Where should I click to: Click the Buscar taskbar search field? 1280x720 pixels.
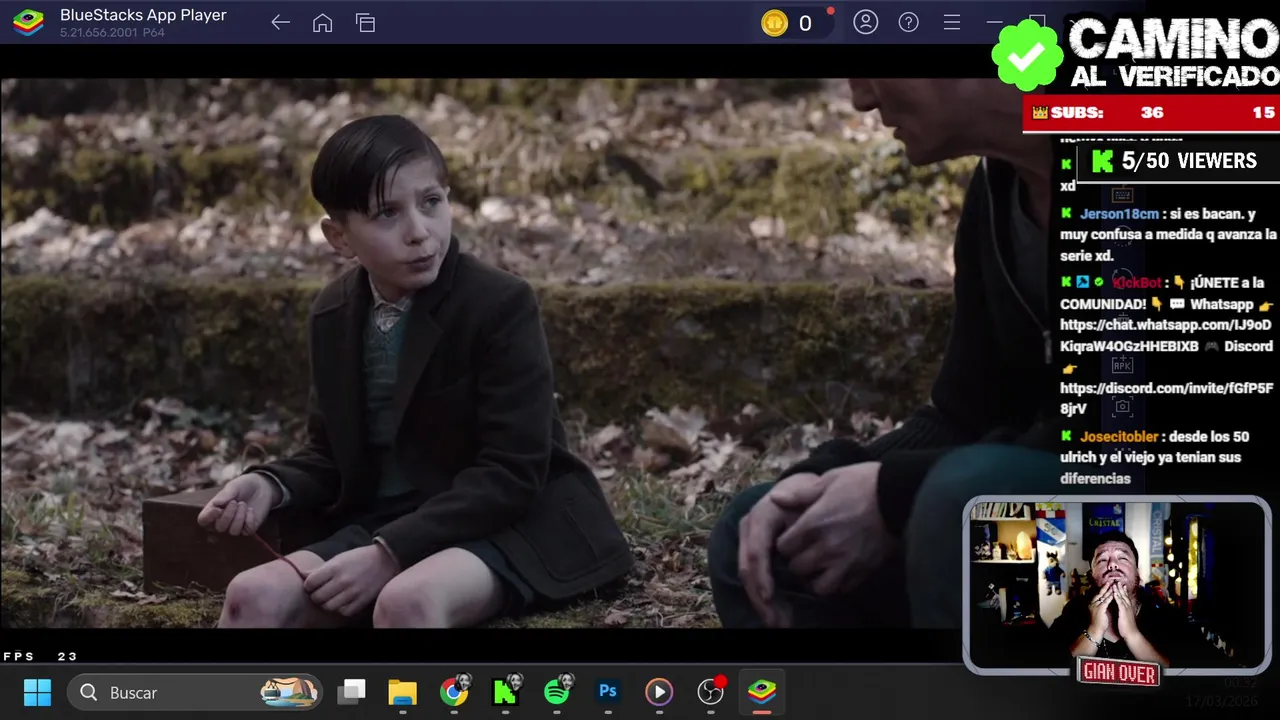(196, 692)
